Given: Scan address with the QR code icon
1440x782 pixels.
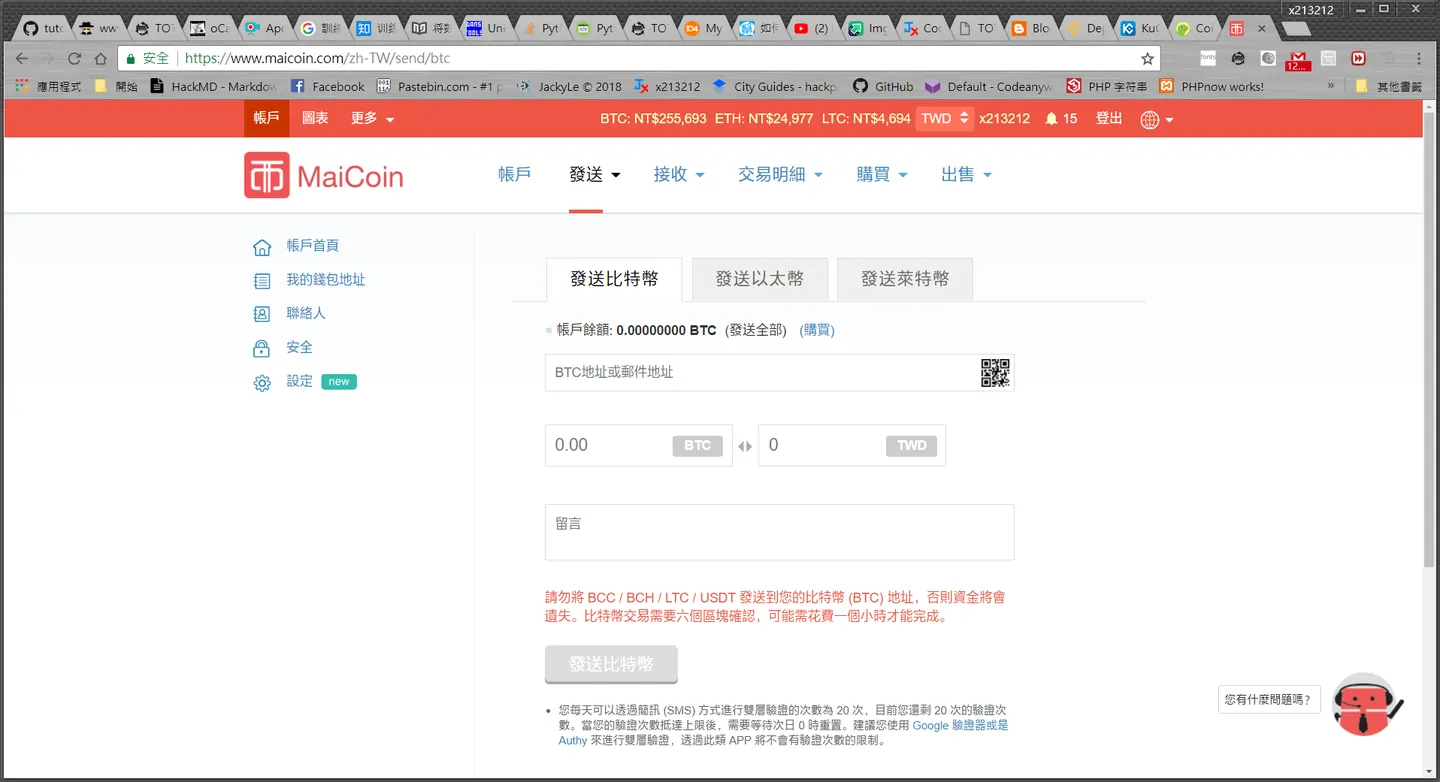Looking at the screenshot, I should [x=994, y=373].
